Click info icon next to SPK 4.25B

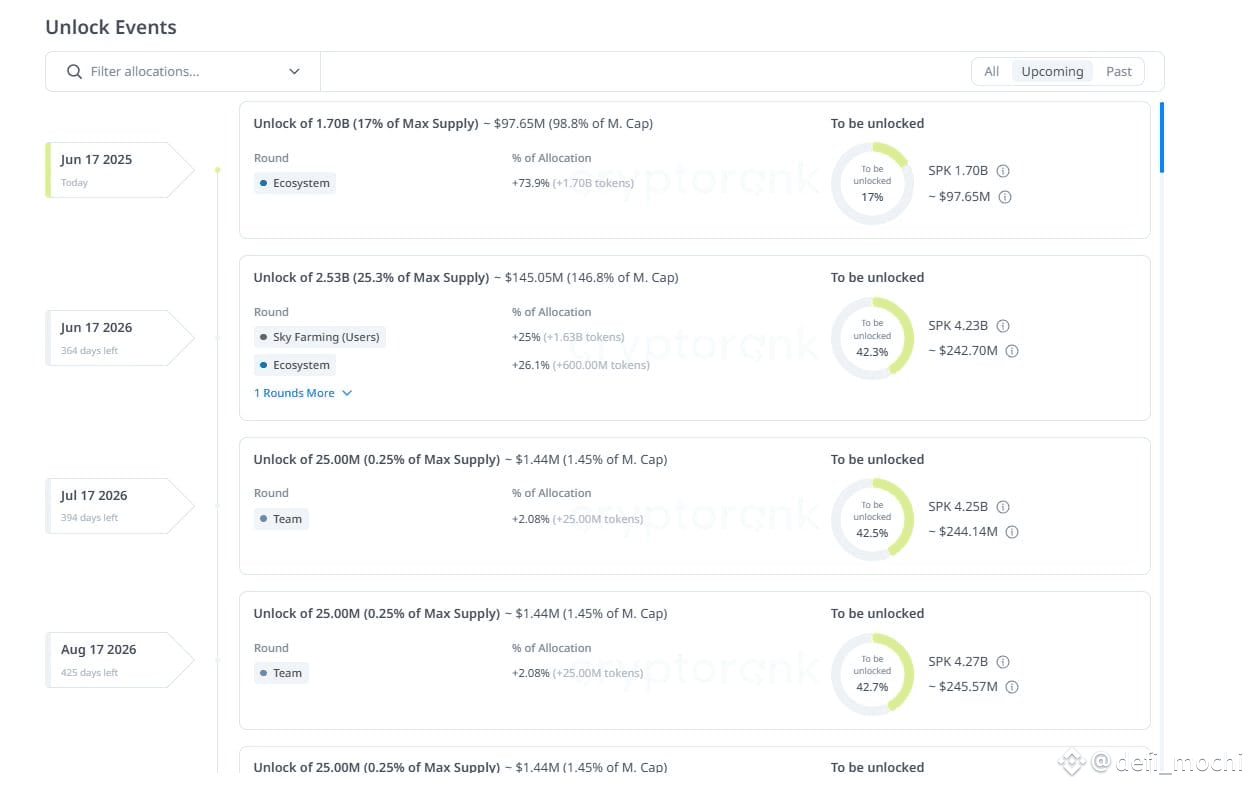point(1003,507)
